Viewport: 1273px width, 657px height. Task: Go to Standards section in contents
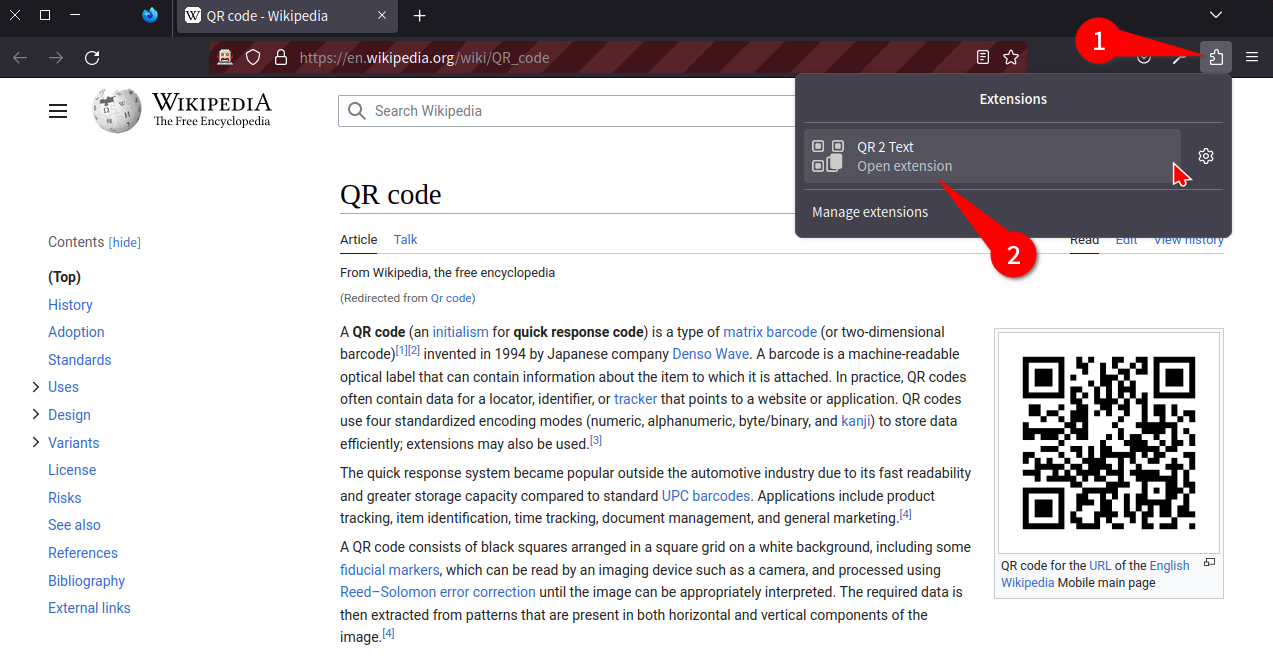pos(79,360)
